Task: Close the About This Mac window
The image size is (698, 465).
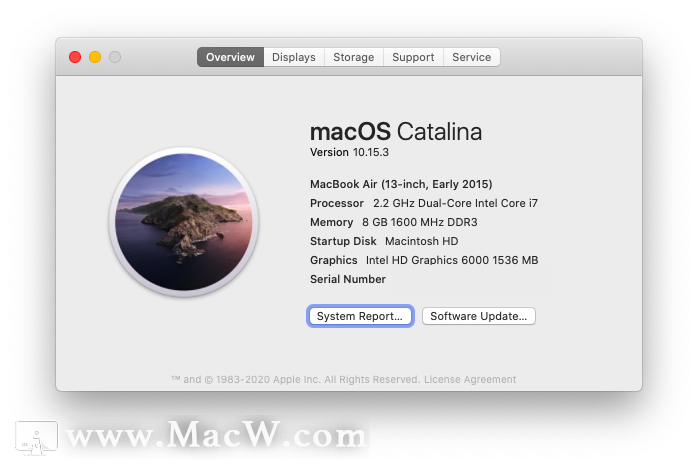Action: (75, 57)
